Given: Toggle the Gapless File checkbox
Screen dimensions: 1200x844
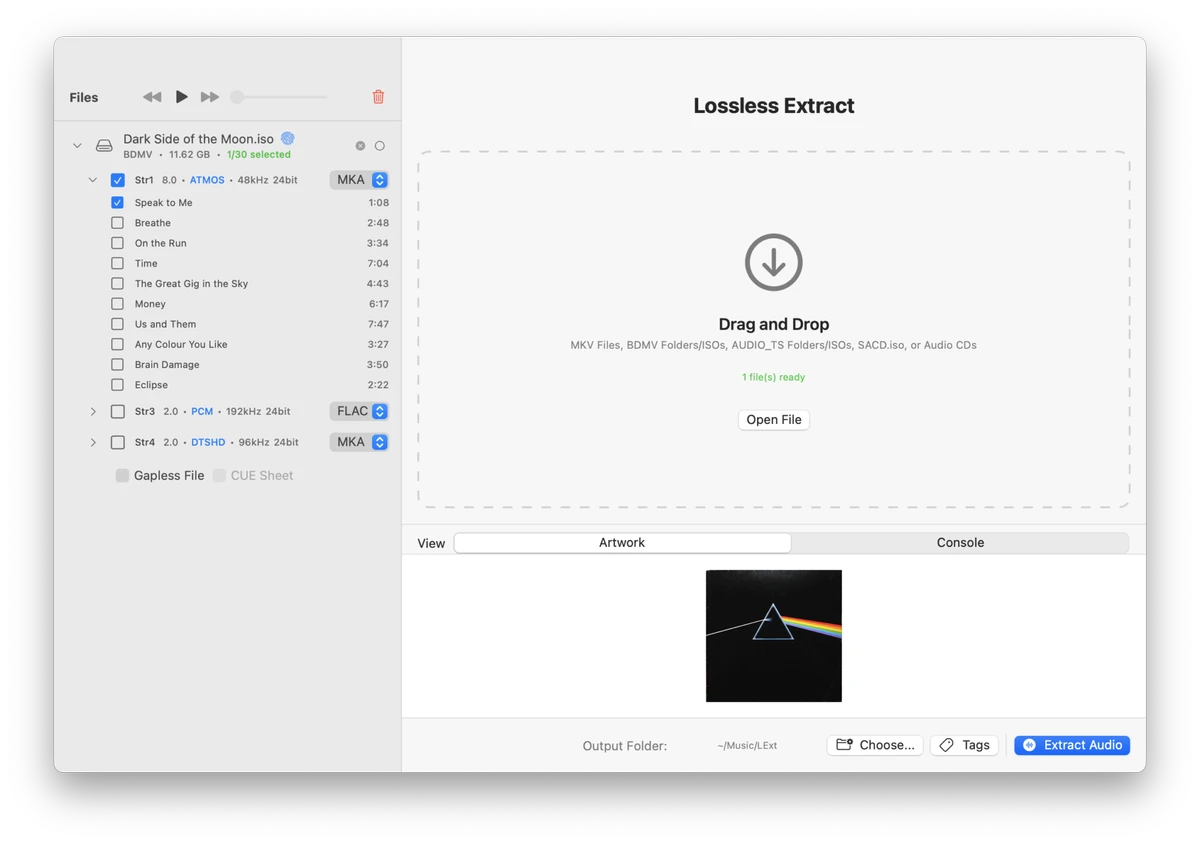Looking at the screenshot, I should (x=122, y=476).
